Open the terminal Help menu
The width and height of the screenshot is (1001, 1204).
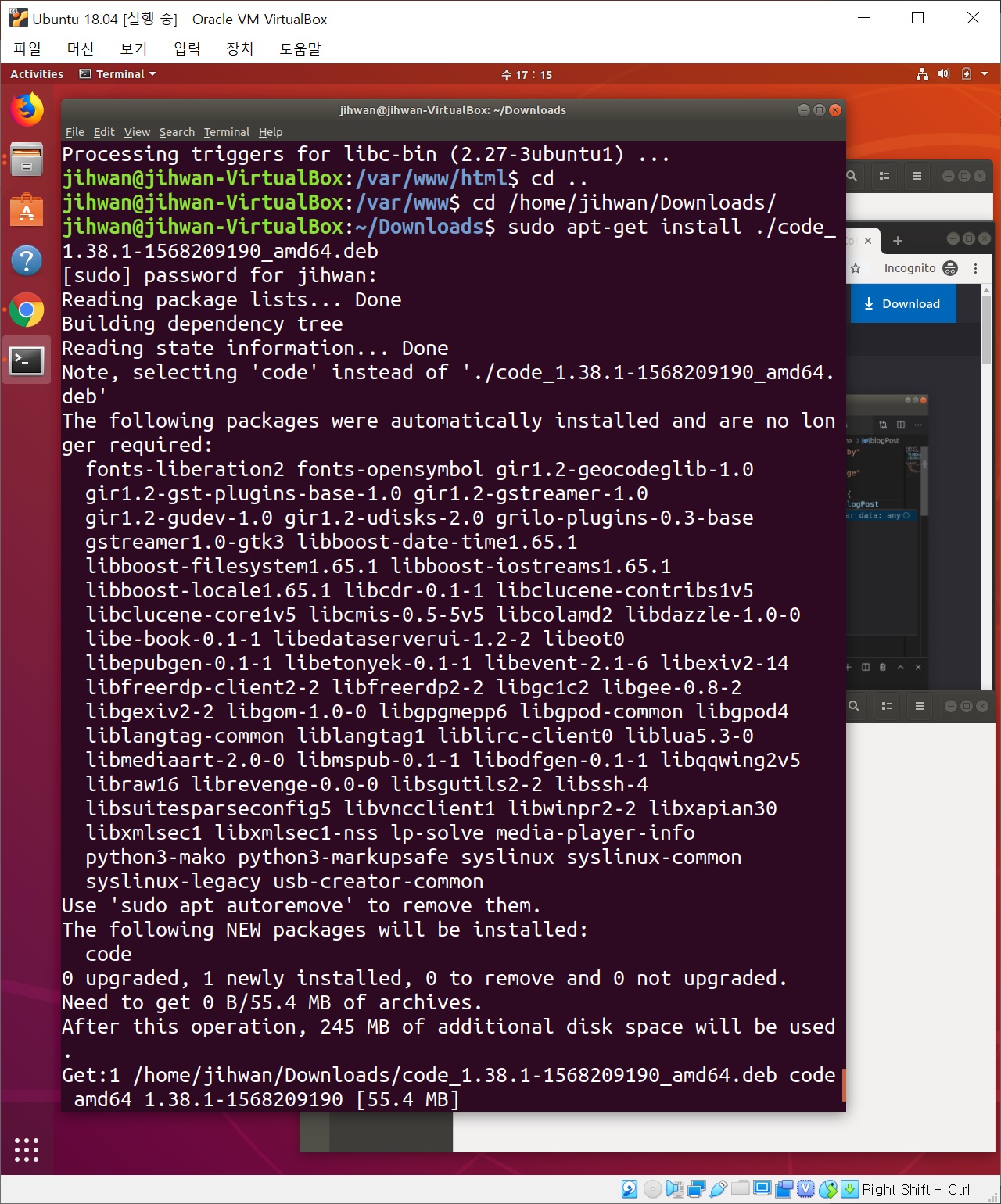coord(271,132)
